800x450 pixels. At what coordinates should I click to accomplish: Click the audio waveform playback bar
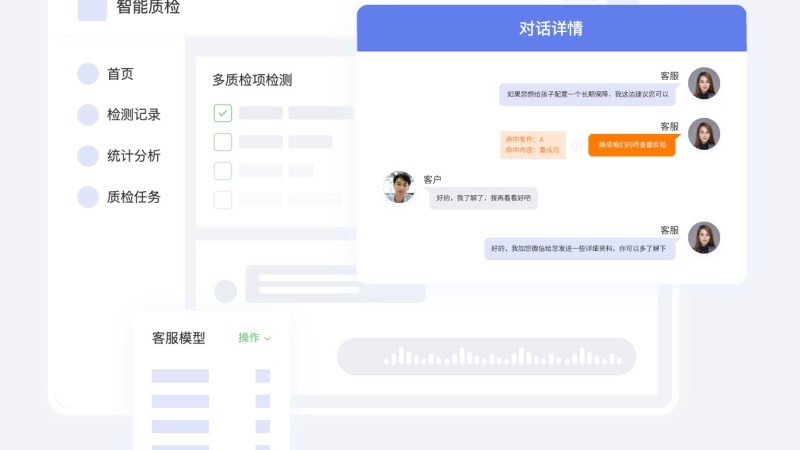point(486,357)
